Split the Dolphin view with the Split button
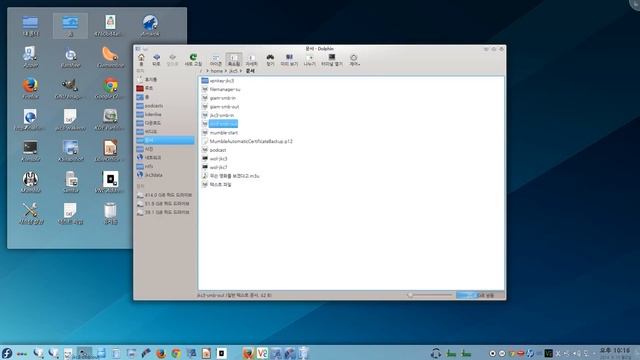The height and width of the screenshot is (360, 640). coord(309,60)
